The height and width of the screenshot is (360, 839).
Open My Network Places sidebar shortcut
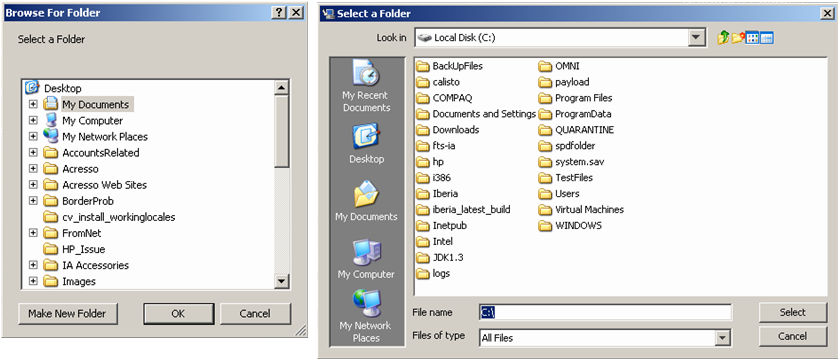tap(367, 316)
